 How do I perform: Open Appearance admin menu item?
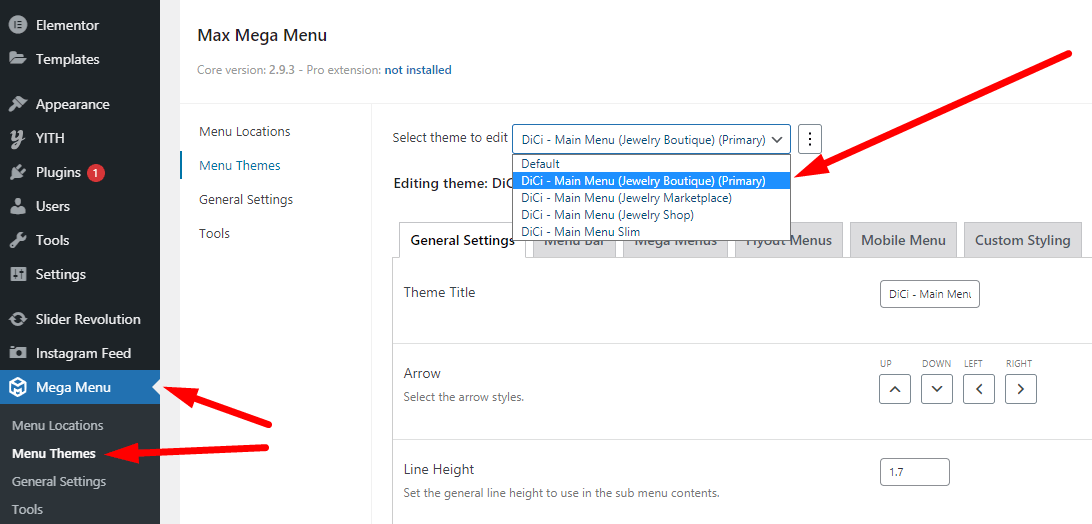click(x=80, y=105)
